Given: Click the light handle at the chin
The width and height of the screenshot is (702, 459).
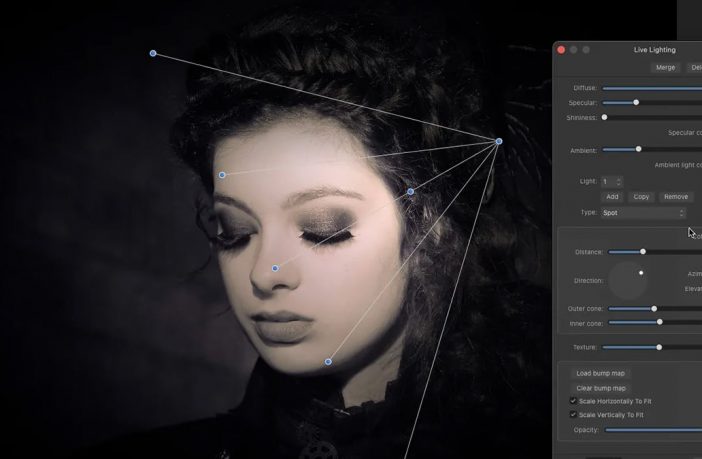Looking at the screenshot, I should tap(328, 362).
